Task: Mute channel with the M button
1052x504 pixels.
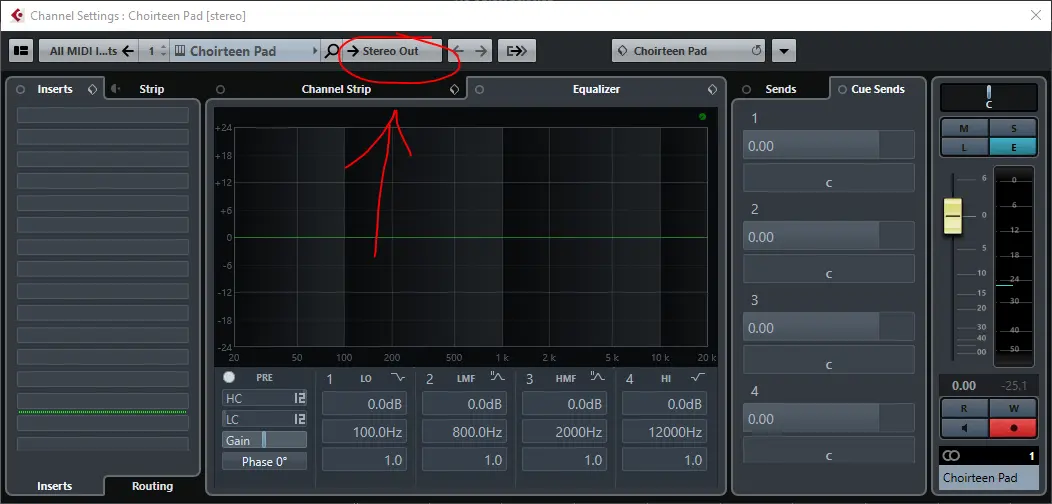Action: pos(964,128)
